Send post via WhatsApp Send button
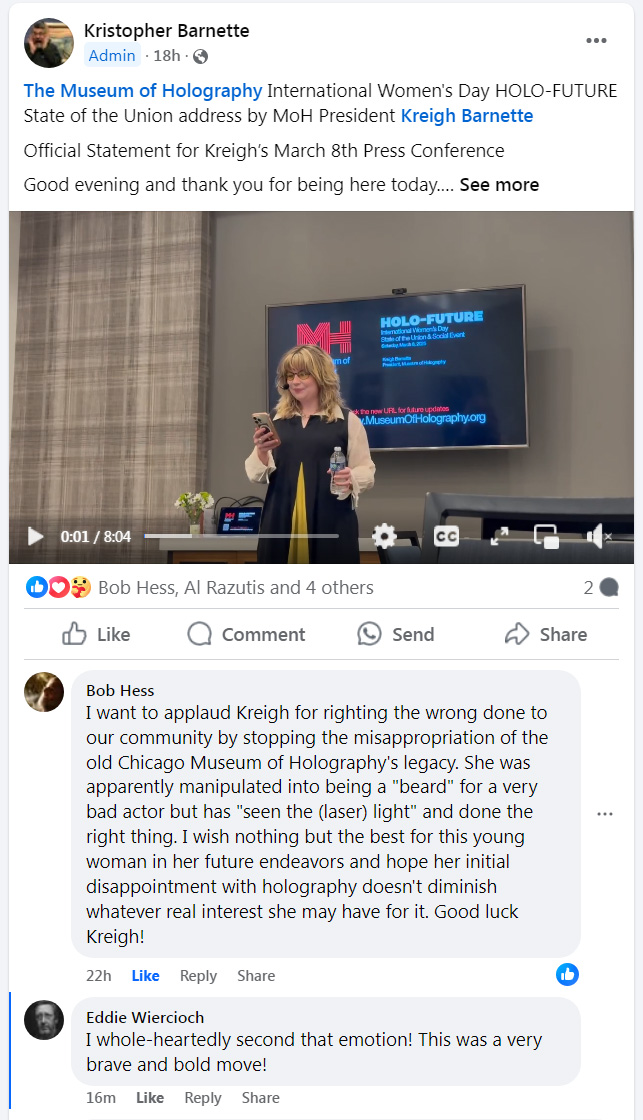The image size is (643, 1120). (x=395, y=634)
